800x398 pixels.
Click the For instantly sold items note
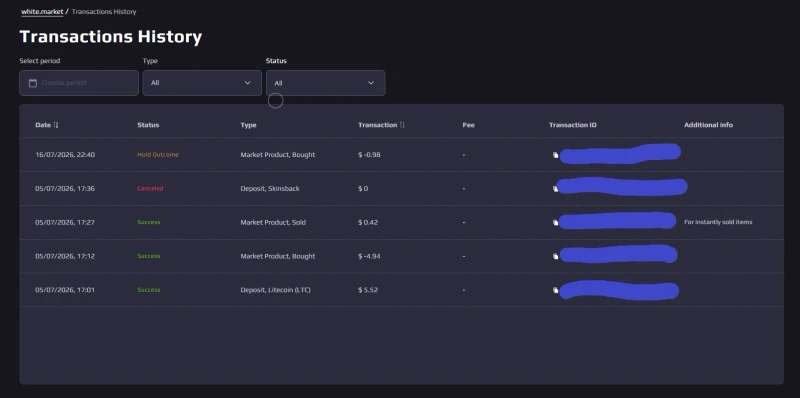click(718, 222)
